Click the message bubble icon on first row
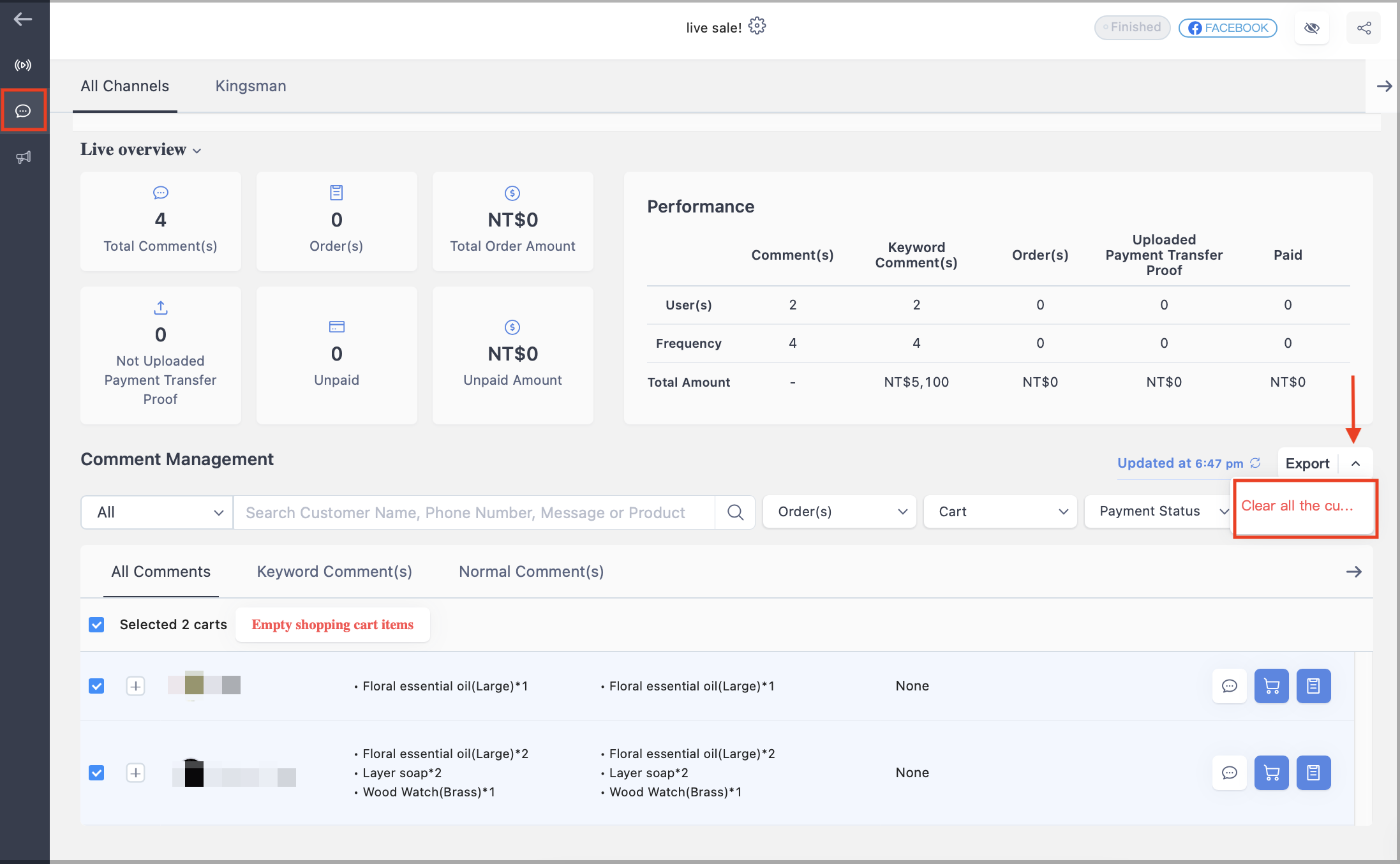 click(x=1229, y=686)
